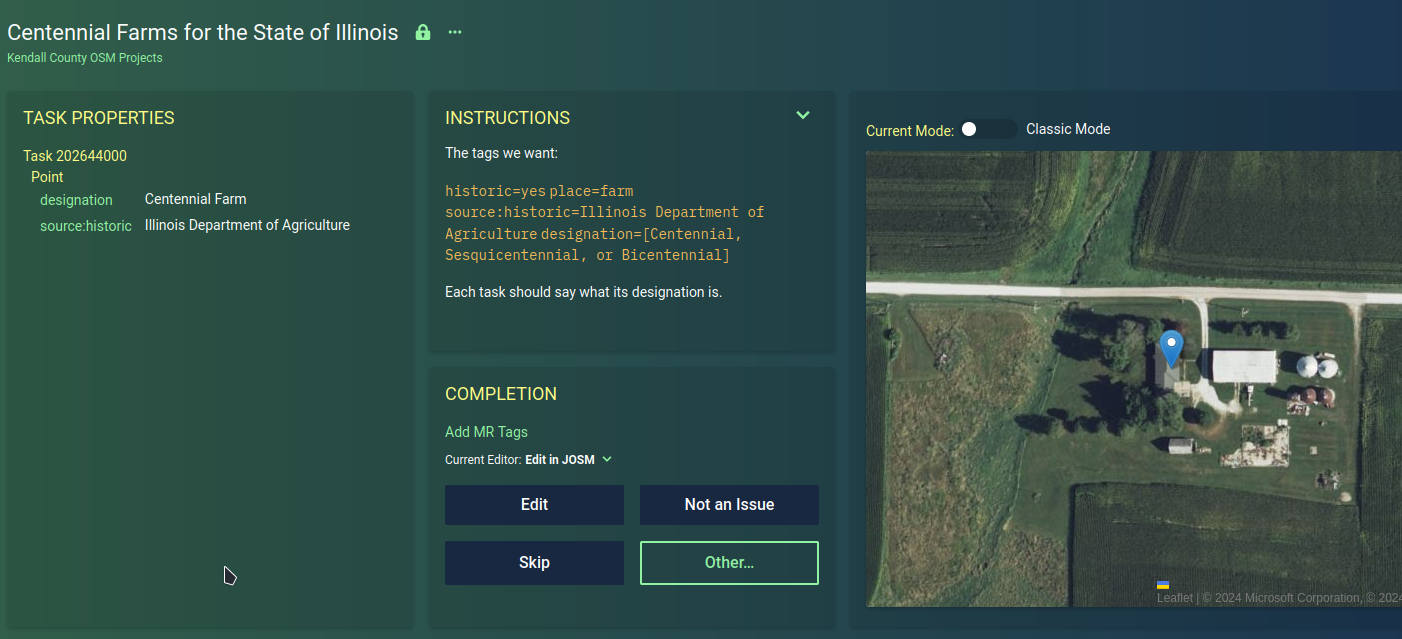Click the Centennial Farms challenge title
The image size is (1402, 639).
coord(203,32)
